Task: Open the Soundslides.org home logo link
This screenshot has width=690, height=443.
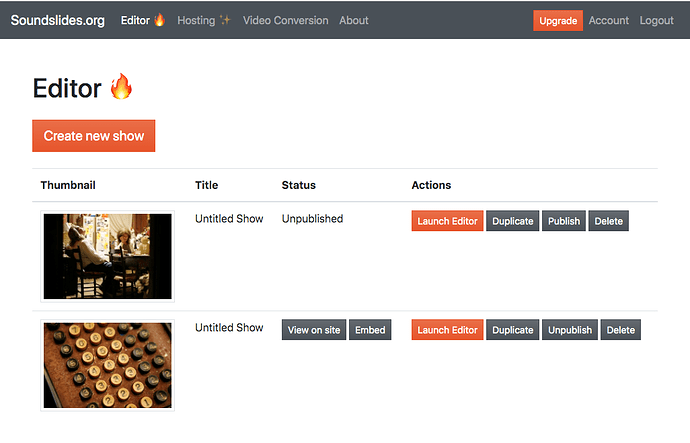Action: coord(58,20)
